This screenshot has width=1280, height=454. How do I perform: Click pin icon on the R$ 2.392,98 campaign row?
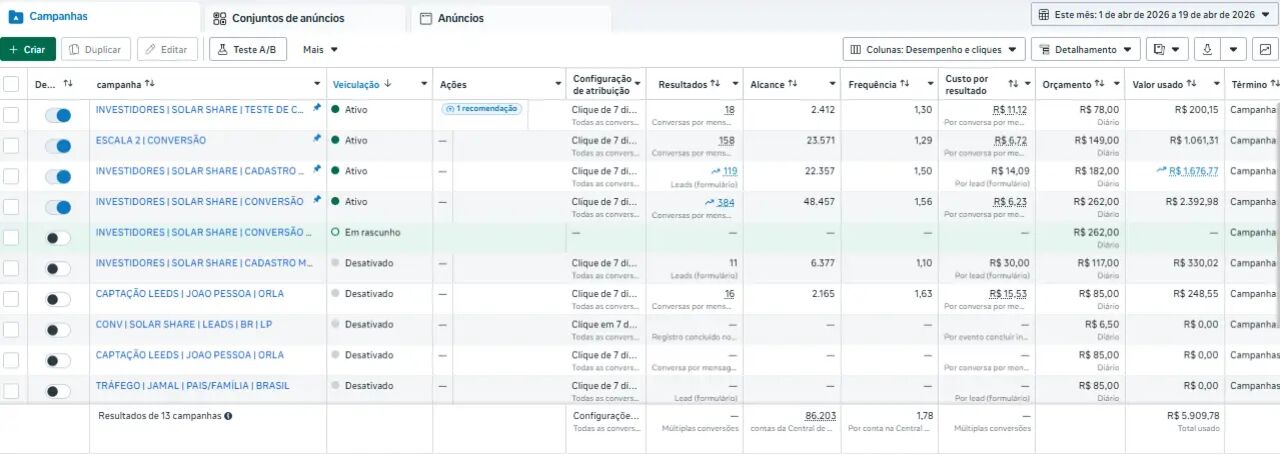[x=317, y=201]
